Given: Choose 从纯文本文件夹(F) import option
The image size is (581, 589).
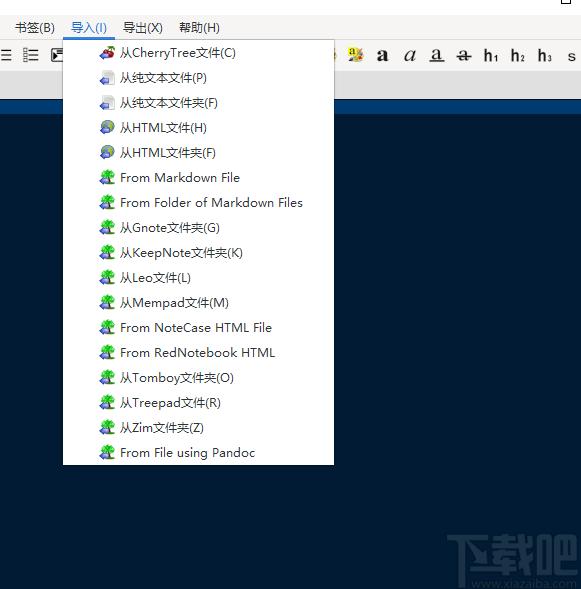Looking at the screenshot, I should (198, 103).
